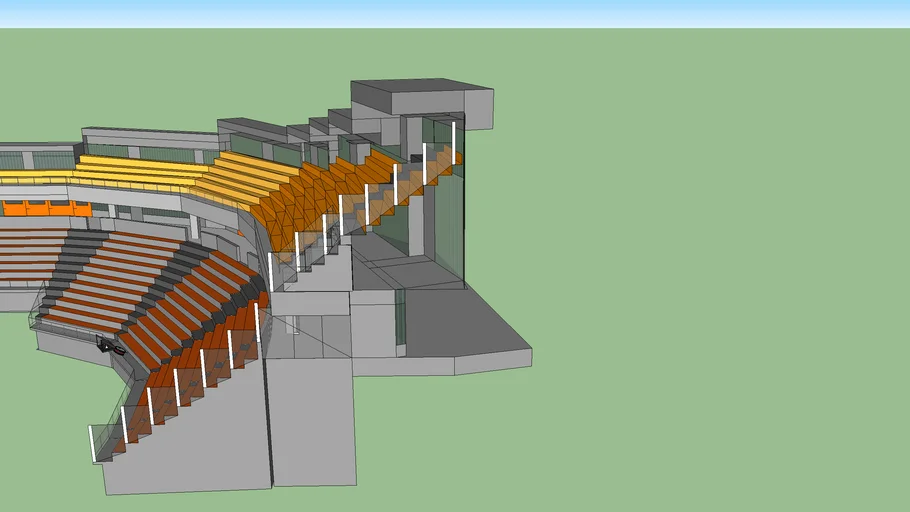
Task: Click the blue sky strip at the top
Action: [455, 13]
